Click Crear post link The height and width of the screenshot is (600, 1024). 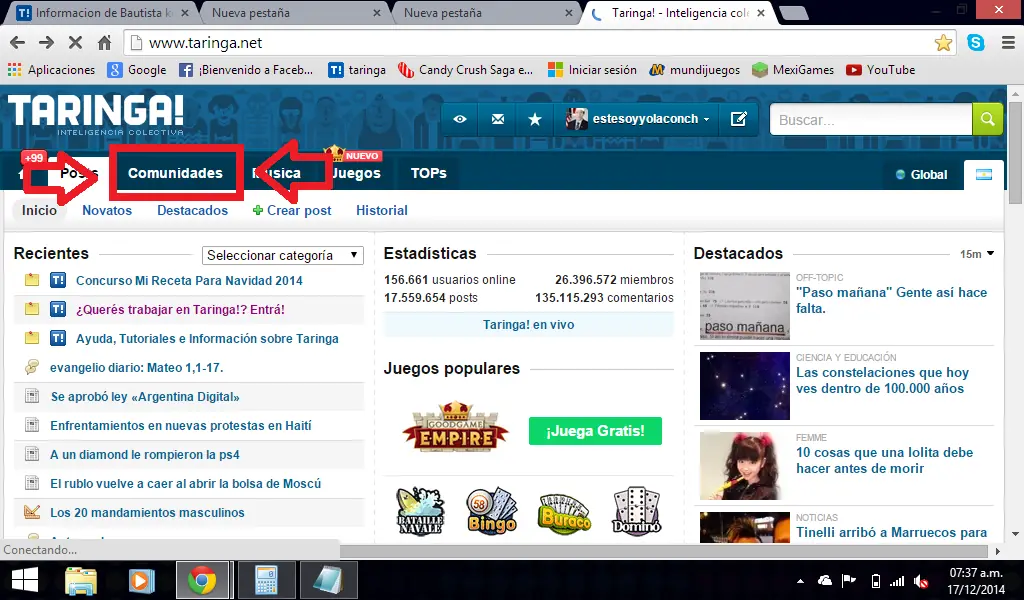pos(292,210)
